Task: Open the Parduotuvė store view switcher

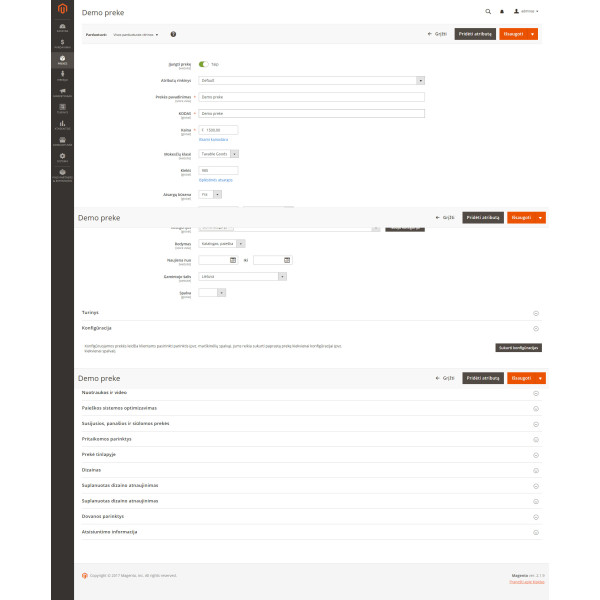Action: 136,34
